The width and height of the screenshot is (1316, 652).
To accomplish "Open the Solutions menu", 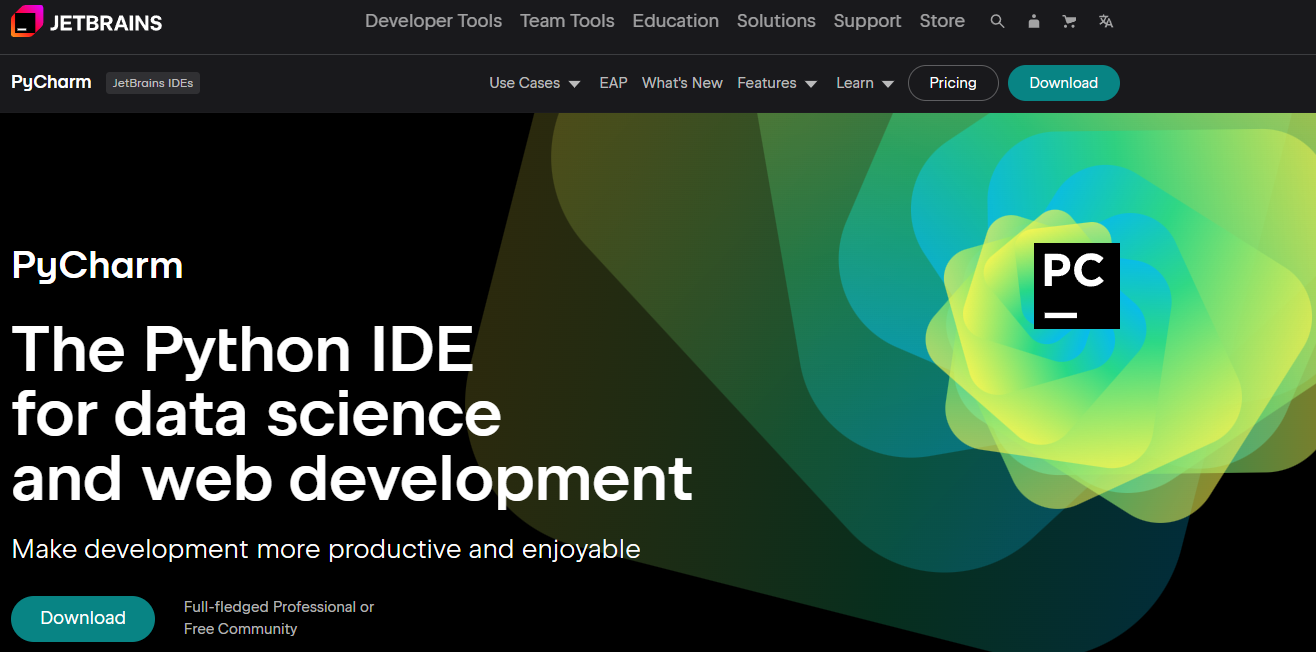I will click(x=776, y=21).
